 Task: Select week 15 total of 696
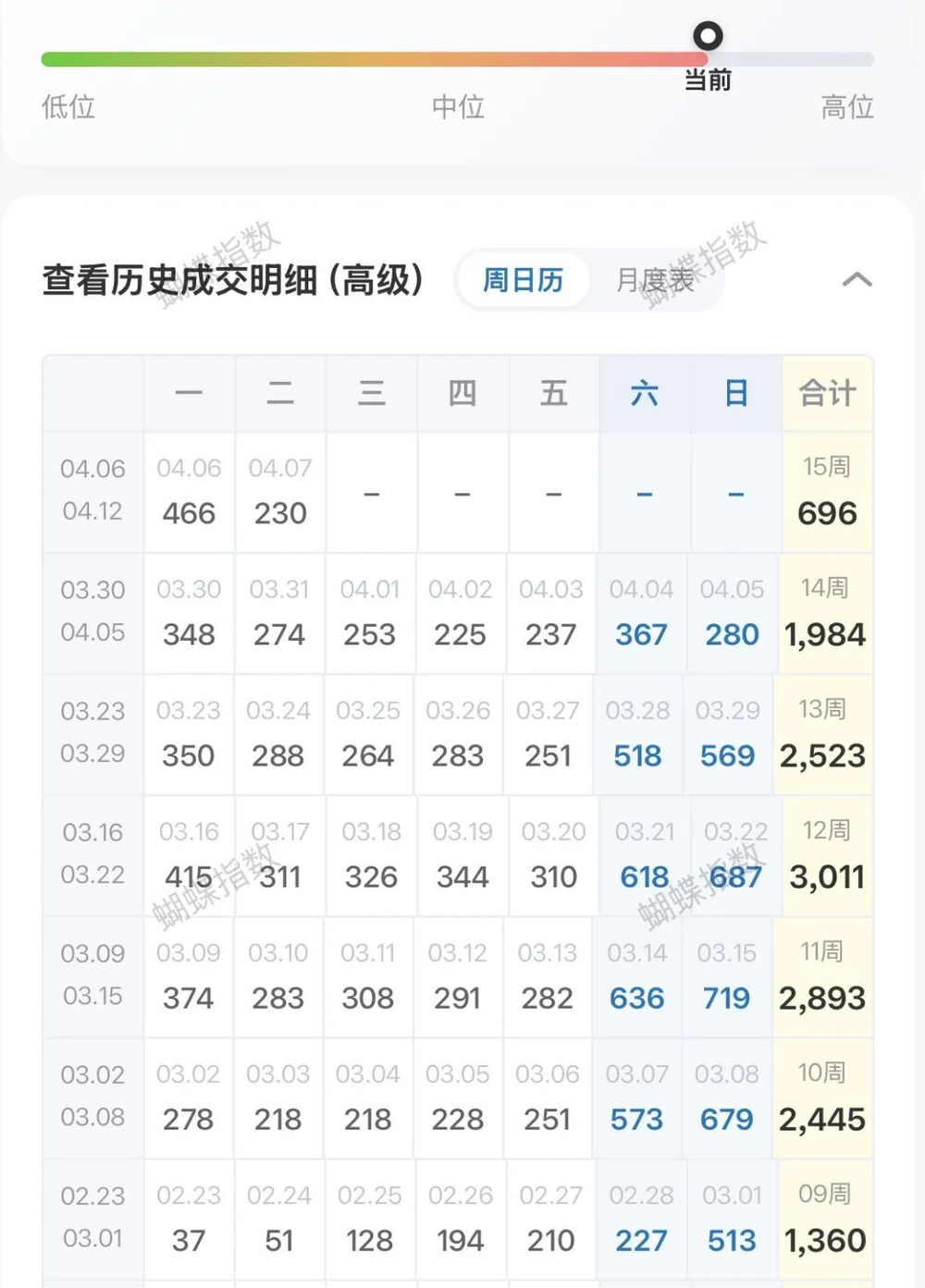coord(827,494)
